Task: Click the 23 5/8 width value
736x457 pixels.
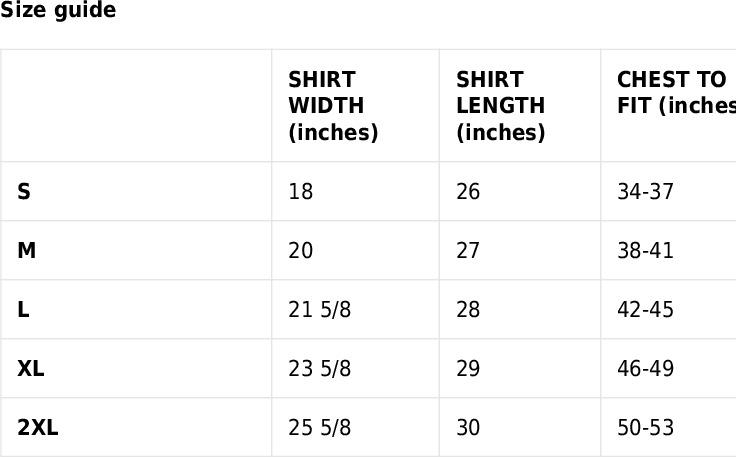Action: 319,369
